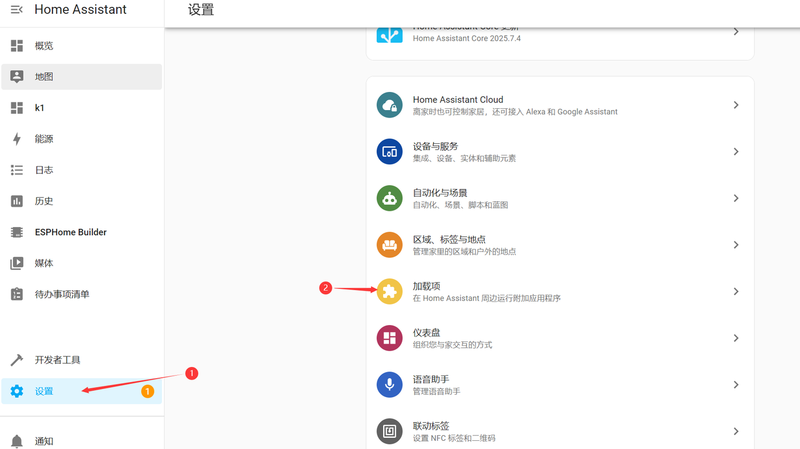
Task: Select 能源 in the sidebar
Action: pos(44,139)
